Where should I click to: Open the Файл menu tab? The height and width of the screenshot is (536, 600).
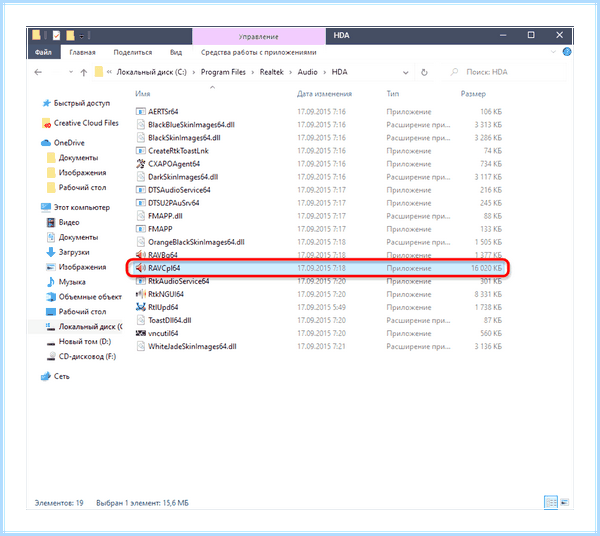(44, 52)
